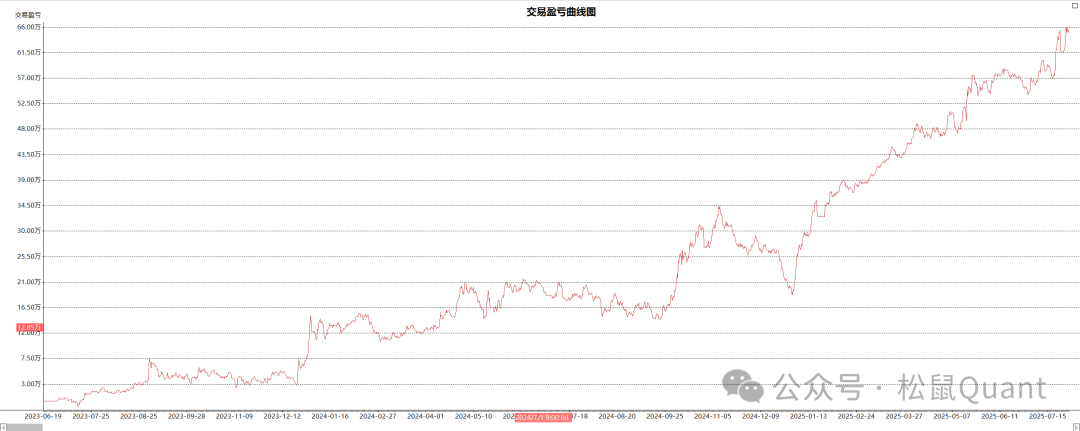Click the red 12.05万 y-axis value marker
This screenshot has height=431, width=1080.
coord(29,327)
